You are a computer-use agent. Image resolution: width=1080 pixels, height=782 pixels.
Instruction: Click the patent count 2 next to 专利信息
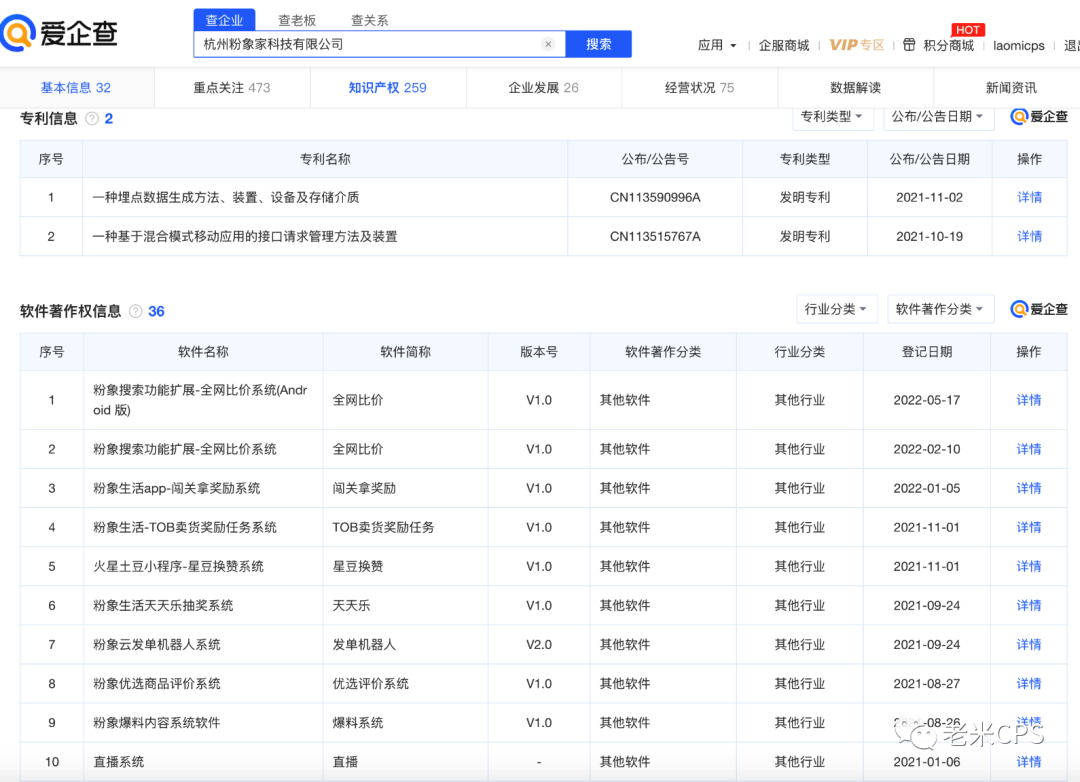tap(109, 119)
